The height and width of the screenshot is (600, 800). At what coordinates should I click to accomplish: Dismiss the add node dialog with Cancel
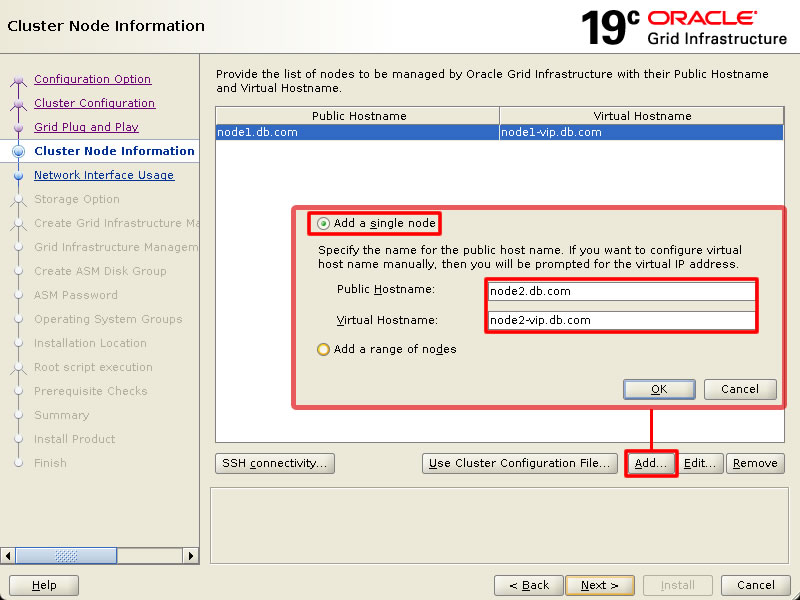740,389
